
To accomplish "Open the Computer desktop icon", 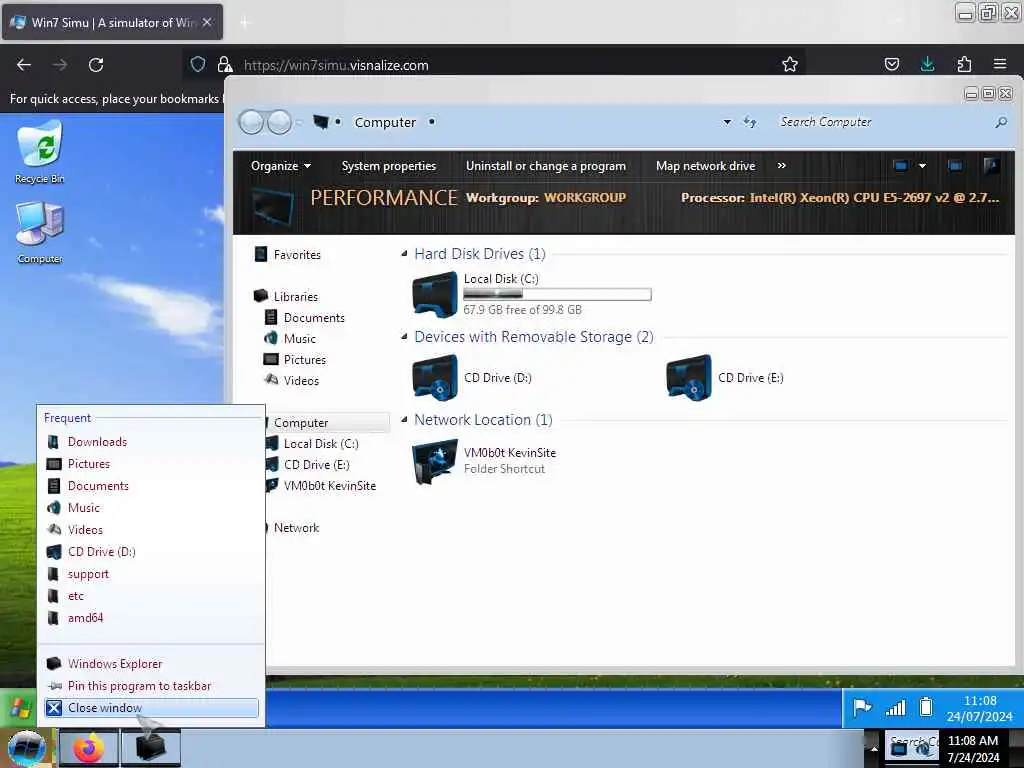I will [40, 232].
